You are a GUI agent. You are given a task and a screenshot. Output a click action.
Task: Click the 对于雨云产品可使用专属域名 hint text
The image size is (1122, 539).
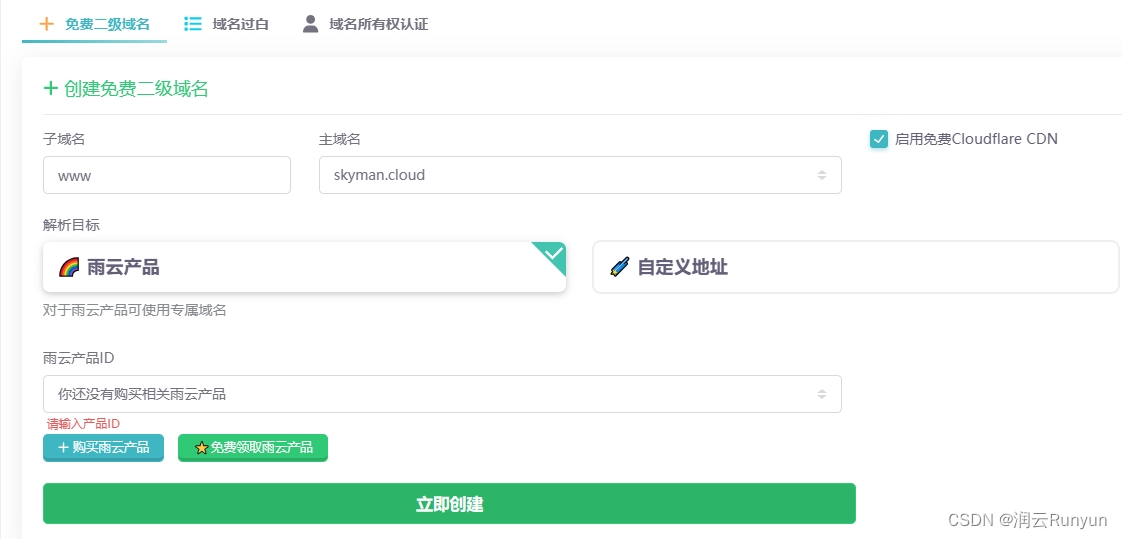tap(135, 311)
